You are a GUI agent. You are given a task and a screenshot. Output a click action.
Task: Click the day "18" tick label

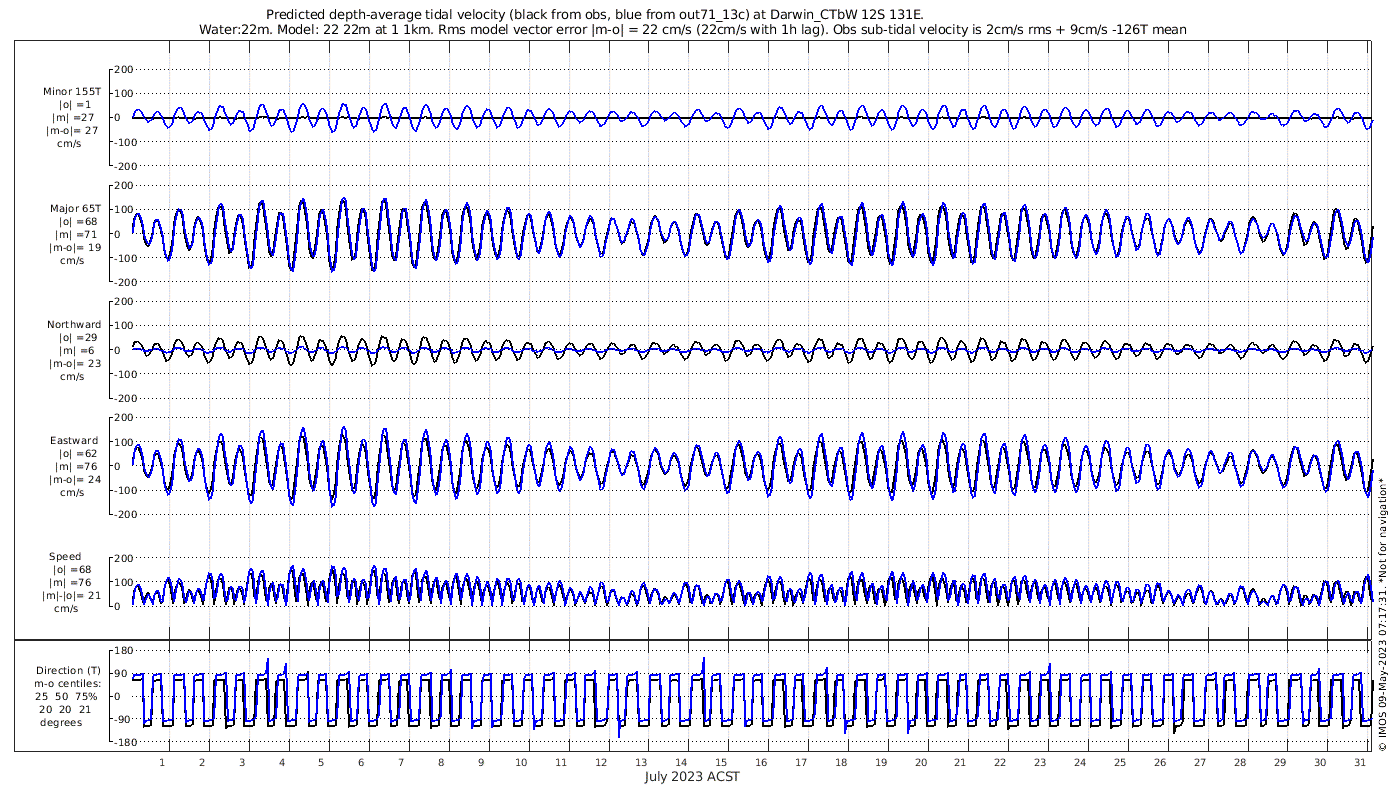point(840,762)
